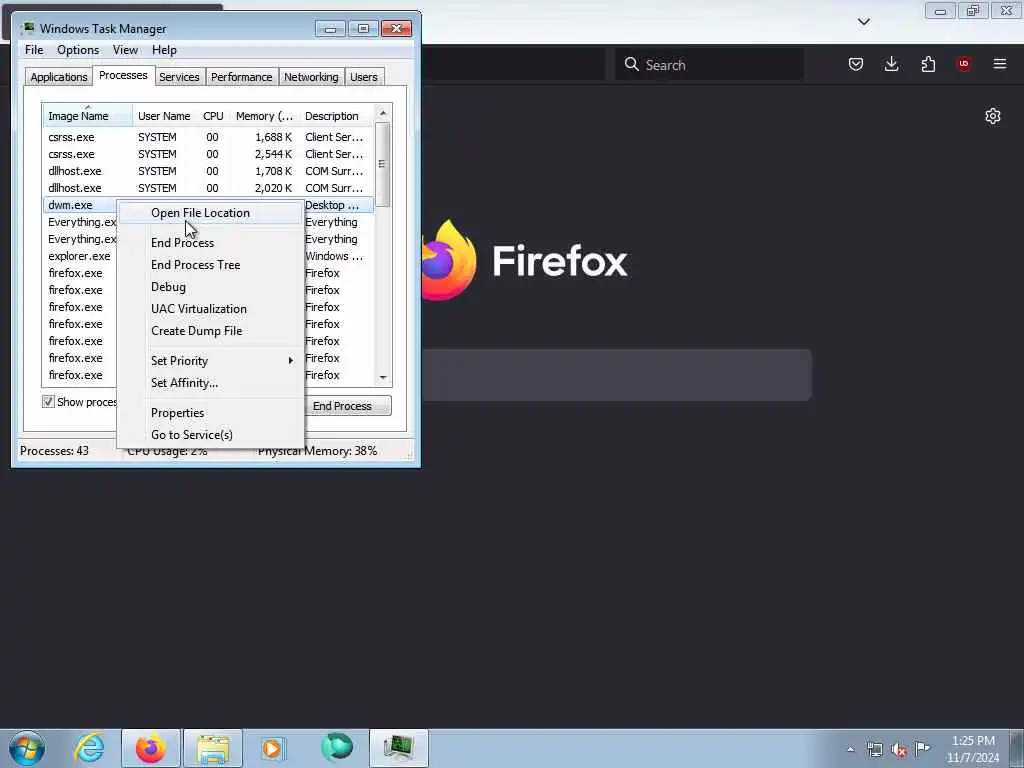The height and width of the screenshot is (768, 1024).
Task: Show hidden tray icons arrow
Action: click(850, 750)
